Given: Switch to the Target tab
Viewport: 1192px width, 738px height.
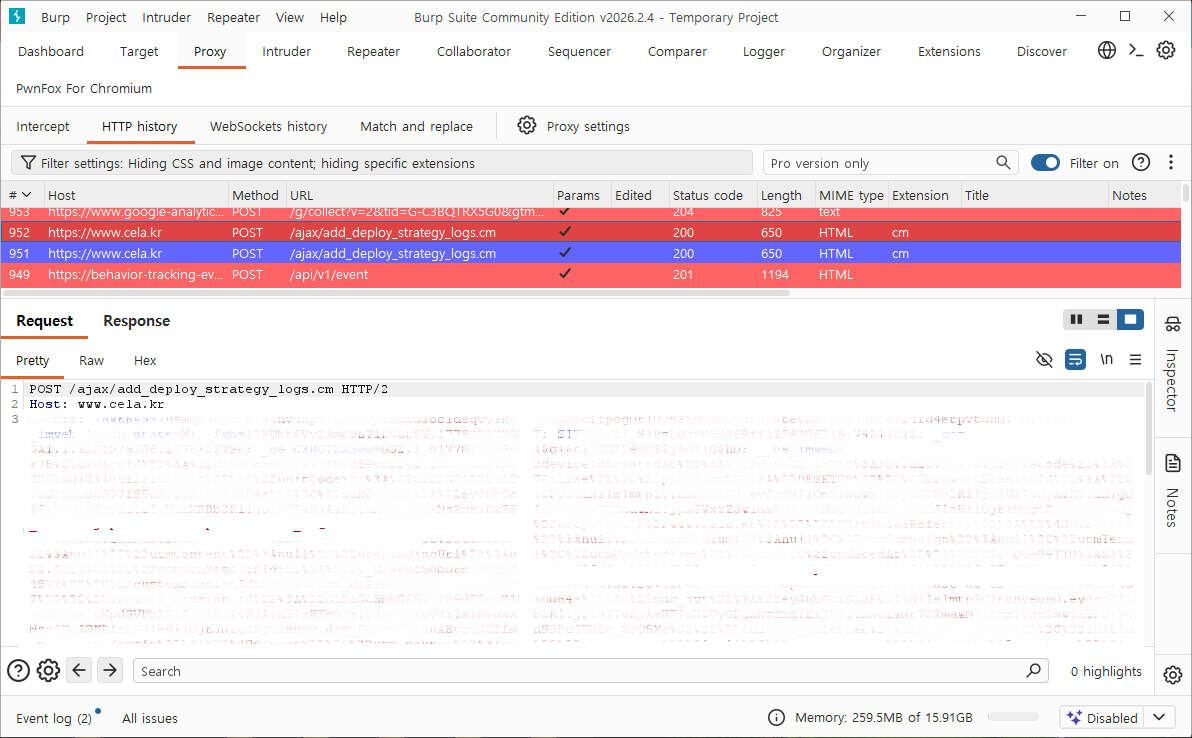Looking at the screenshot, I should pyautogui.click(x=139, y=51).
